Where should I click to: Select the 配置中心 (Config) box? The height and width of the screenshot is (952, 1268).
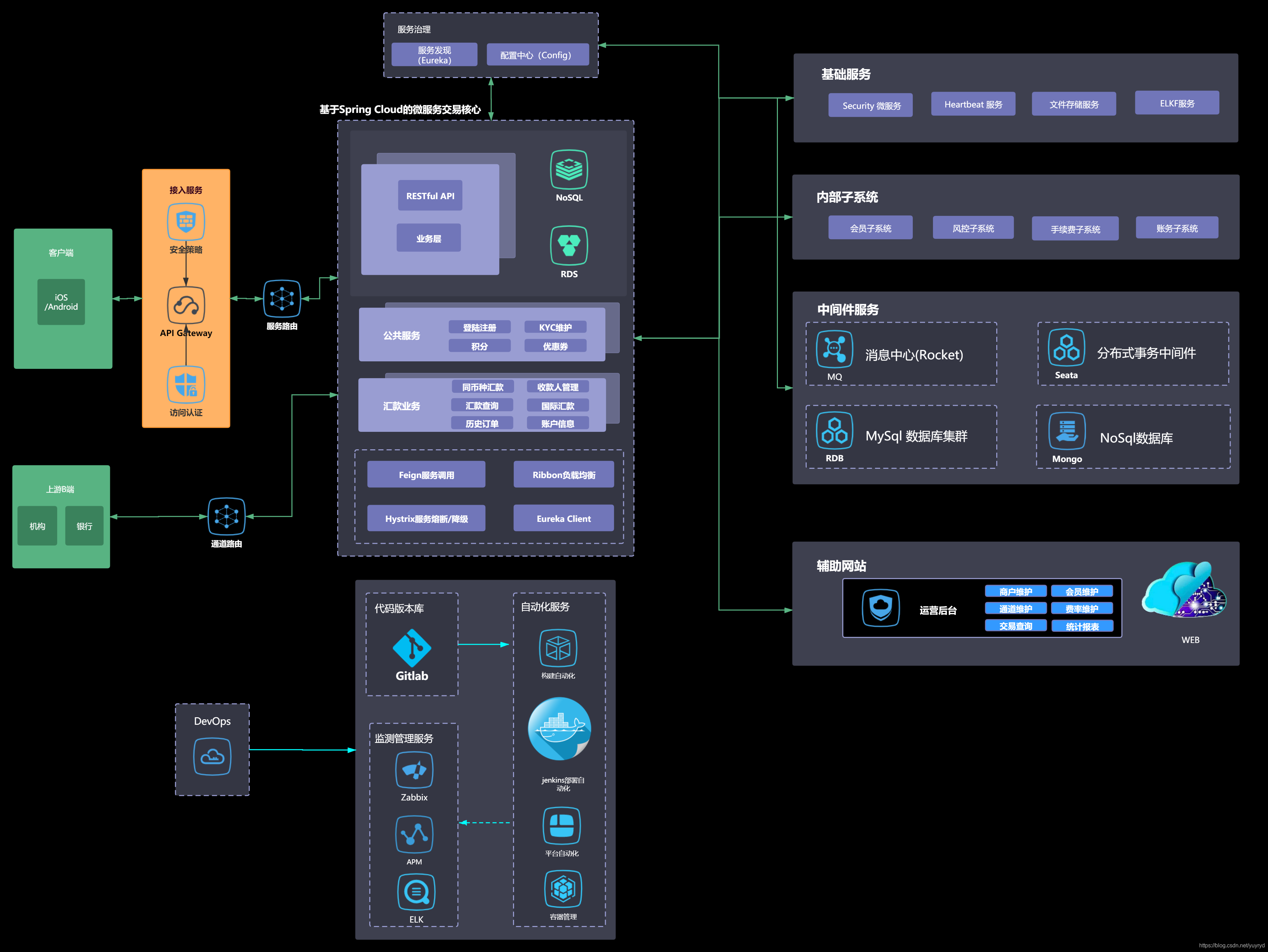click(538, 55)
